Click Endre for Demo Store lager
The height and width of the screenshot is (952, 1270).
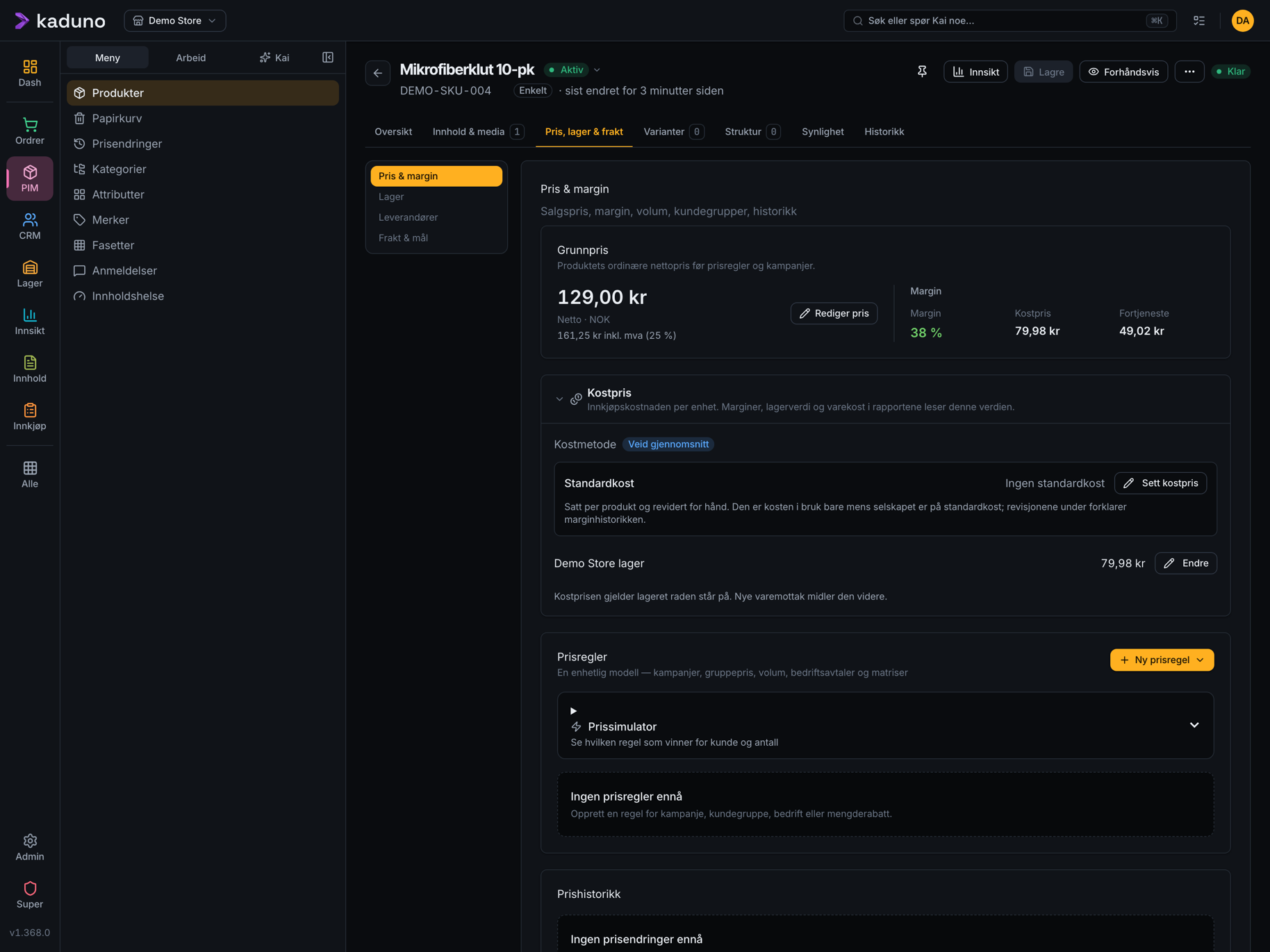(x=1185, y=563)
